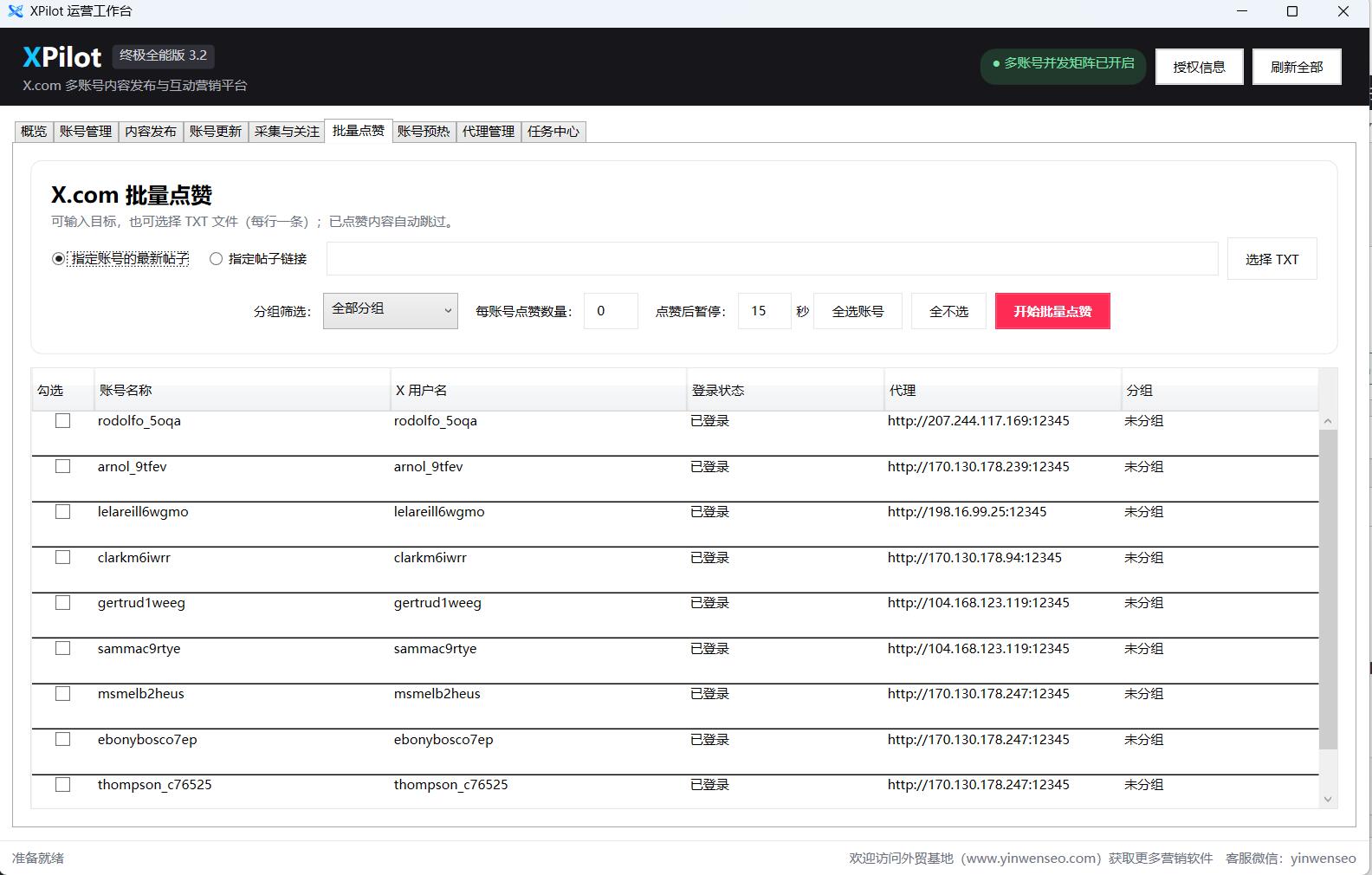Click the 勾选 column header

62,391
